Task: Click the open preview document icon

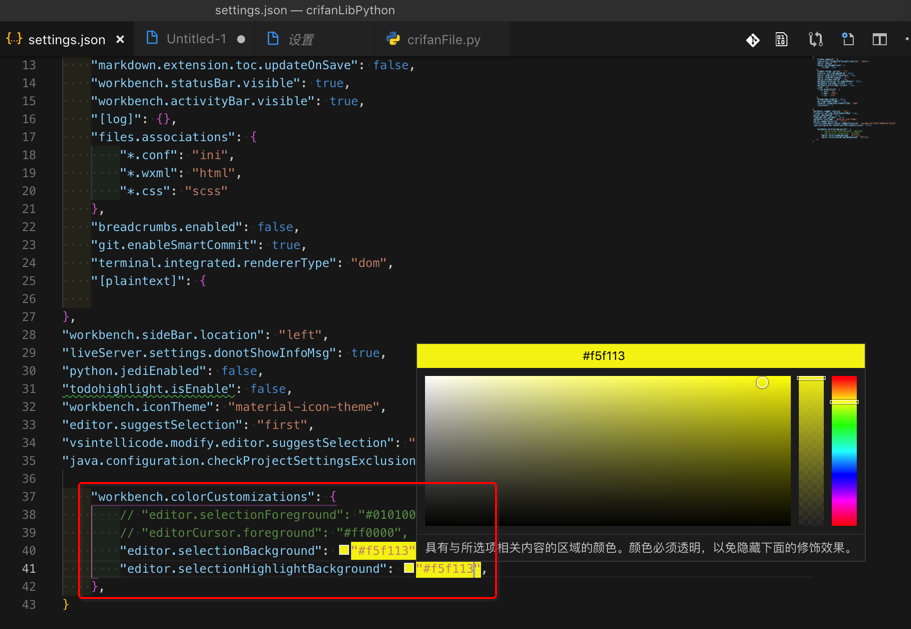Action: tap(781, 39)
